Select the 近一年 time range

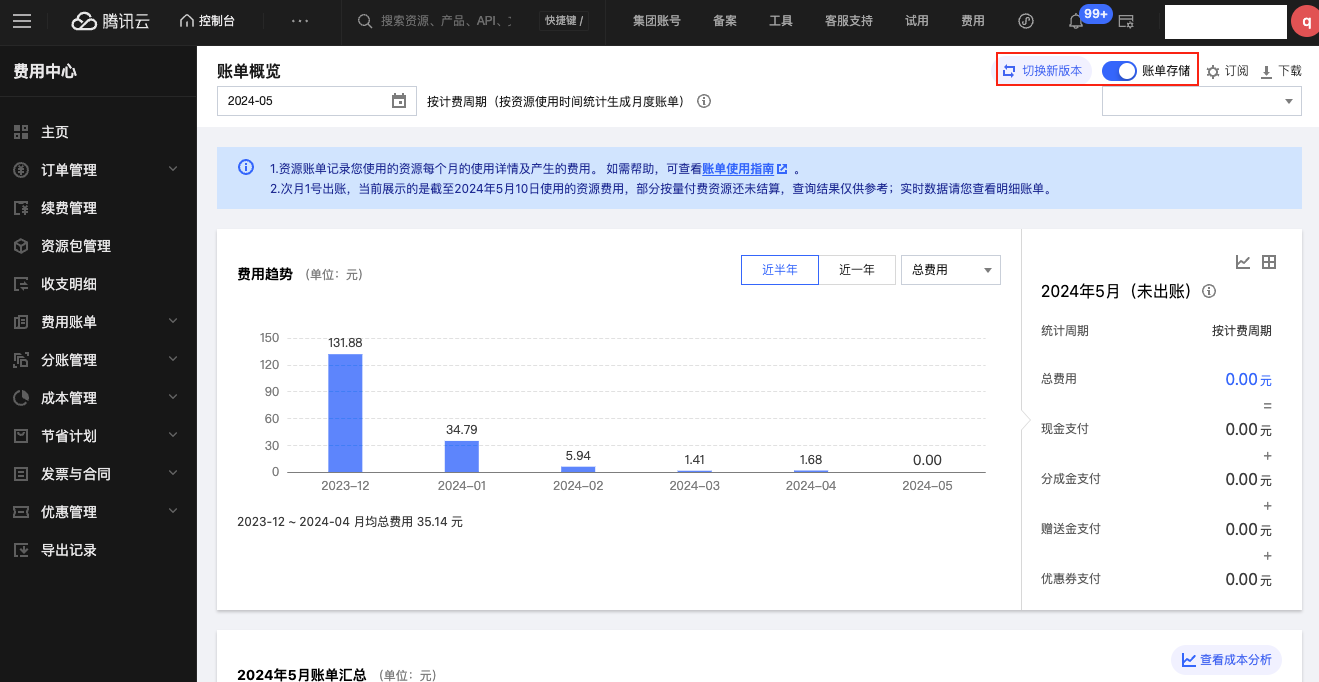point(857,270)
